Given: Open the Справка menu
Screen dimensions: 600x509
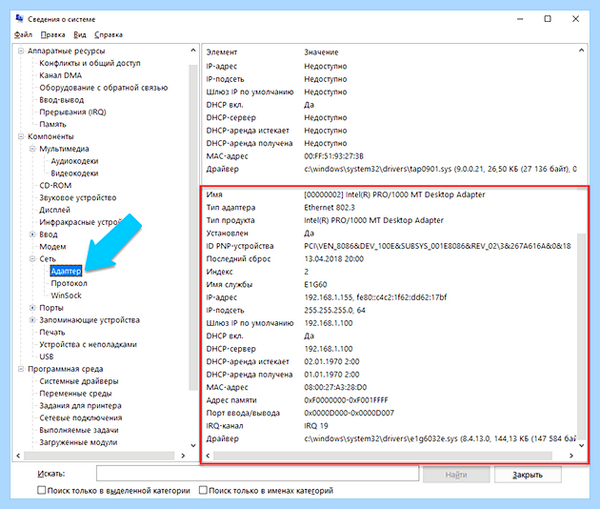Looking at the screenshot, I should [x=108, y=35].
